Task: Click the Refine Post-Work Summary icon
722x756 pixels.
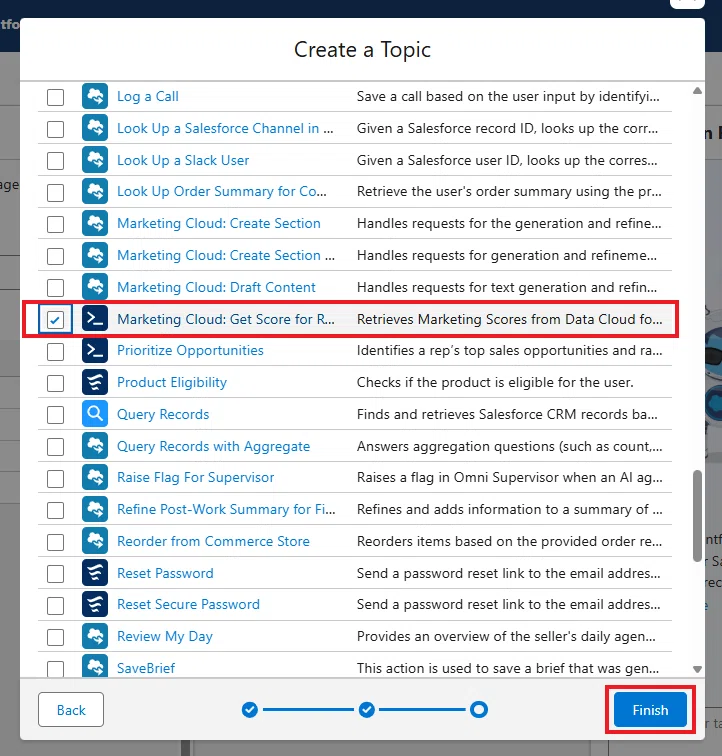Action: point(95,510)
